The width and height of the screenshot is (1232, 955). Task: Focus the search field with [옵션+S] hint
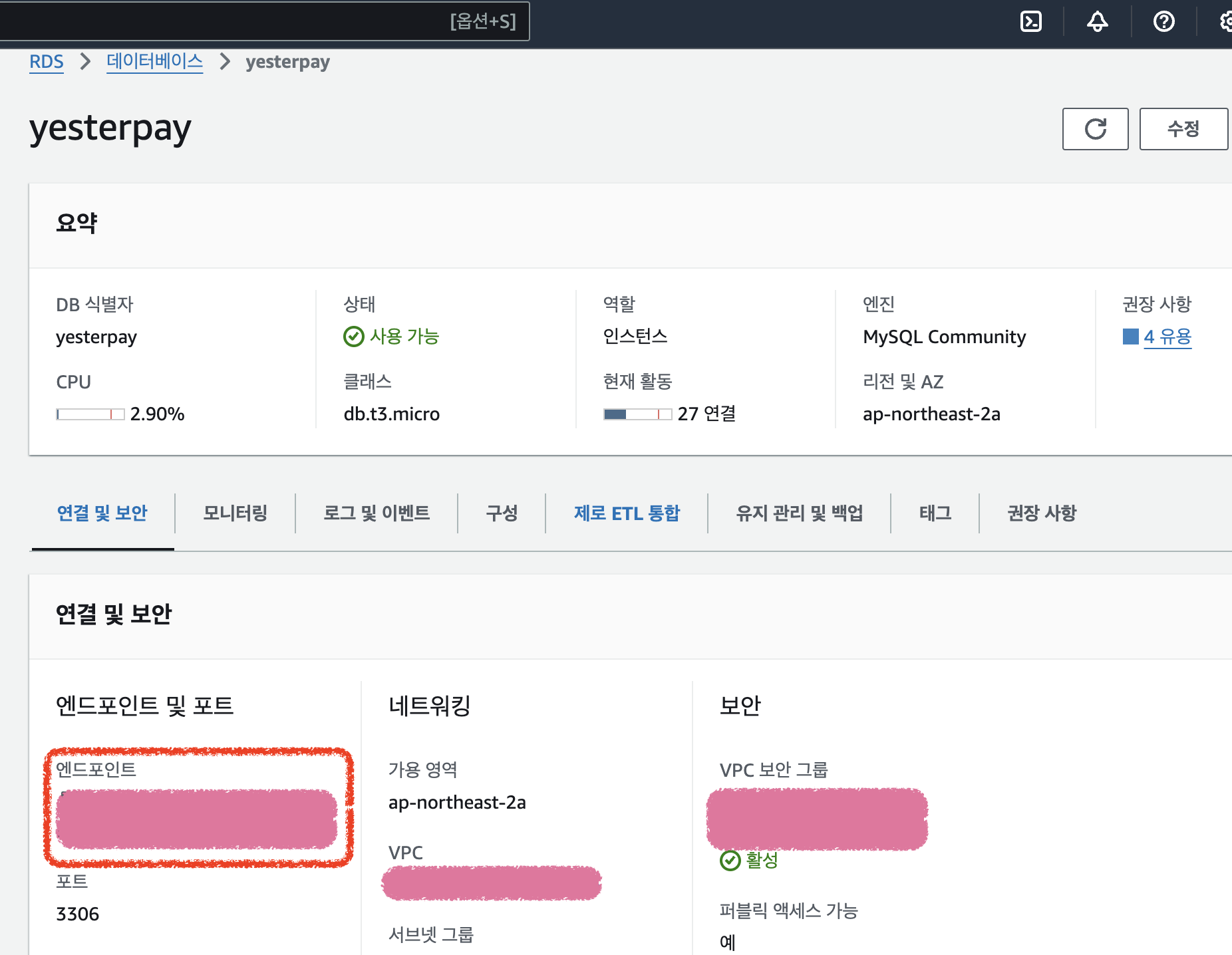tap(265, 21)
